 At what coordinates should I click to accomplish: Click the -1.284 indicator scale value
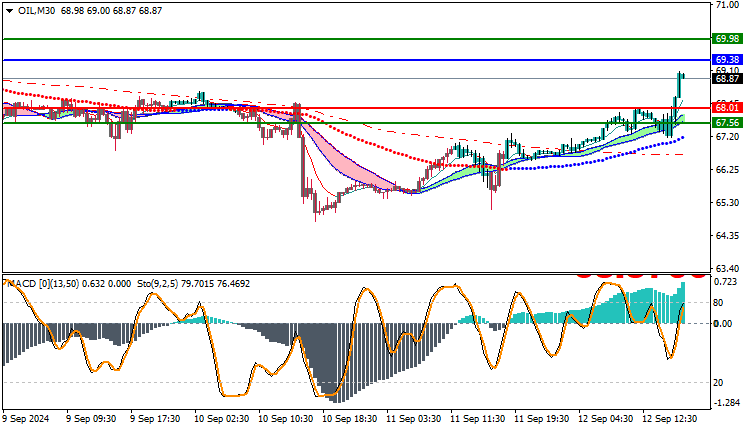(x=727, y=403)
